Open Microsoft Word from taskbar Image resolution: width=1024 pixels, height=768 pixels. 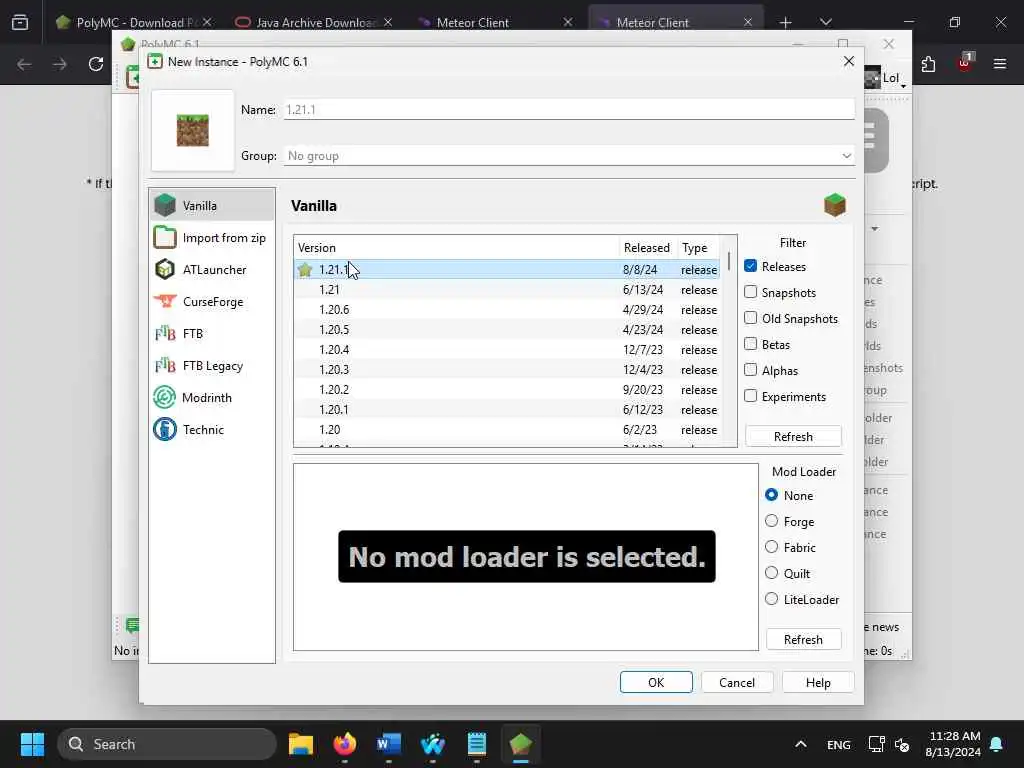[389, 744]
